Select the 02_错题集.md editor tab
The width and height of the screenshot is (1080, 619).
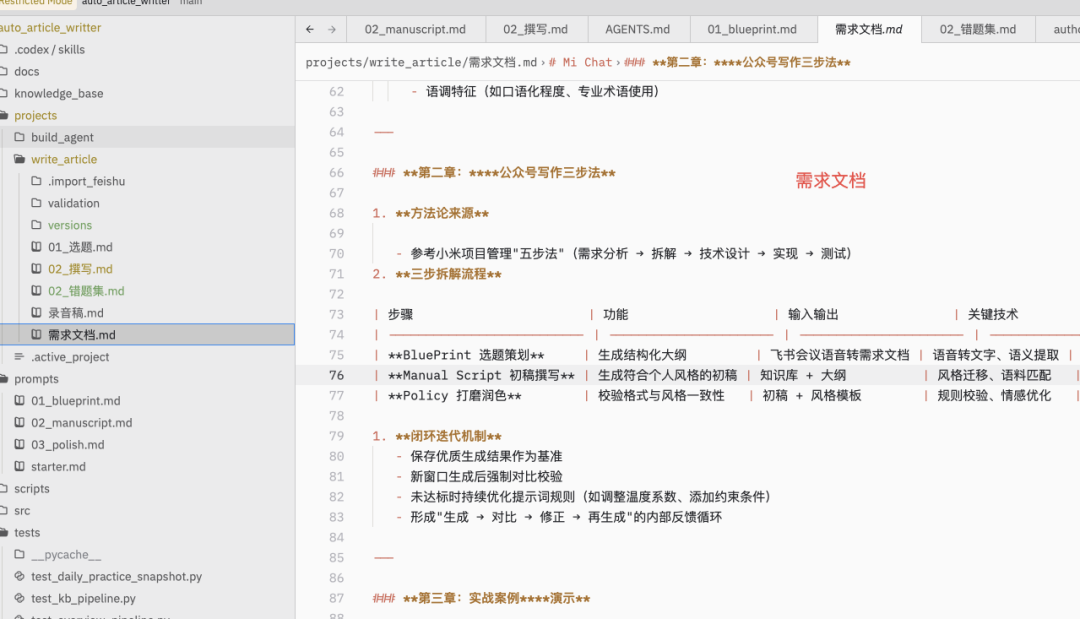(x=978, y=30)
